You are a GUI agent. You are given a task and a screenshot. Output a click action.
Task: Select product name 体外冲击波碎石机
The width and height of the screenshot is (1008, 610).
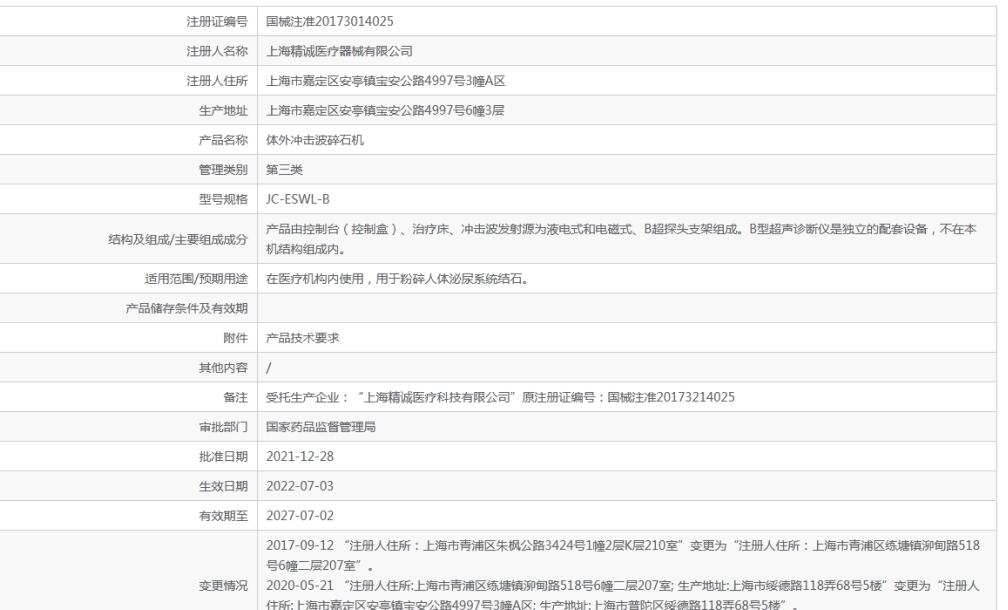pyautogui.click(x=315, y=139)
